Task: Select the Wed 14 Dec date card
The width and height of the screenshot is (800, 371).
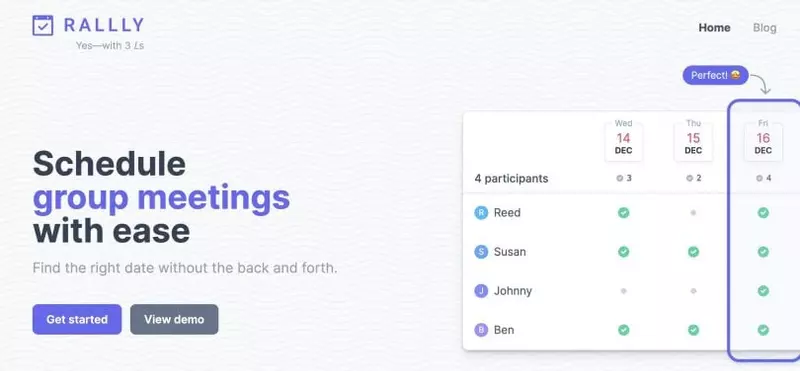Action: pos(623,139)
